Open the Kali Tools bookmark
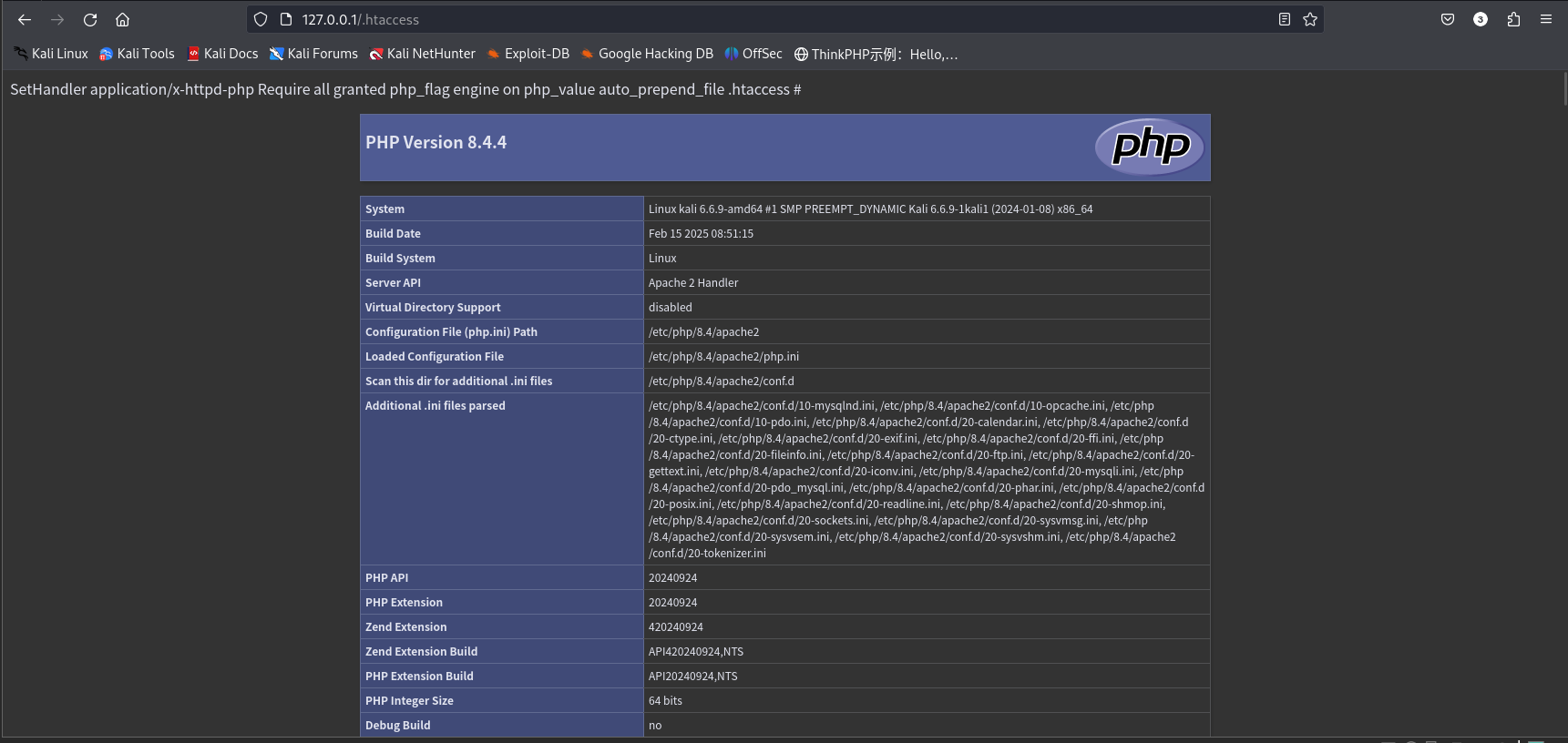 (137, 54)
